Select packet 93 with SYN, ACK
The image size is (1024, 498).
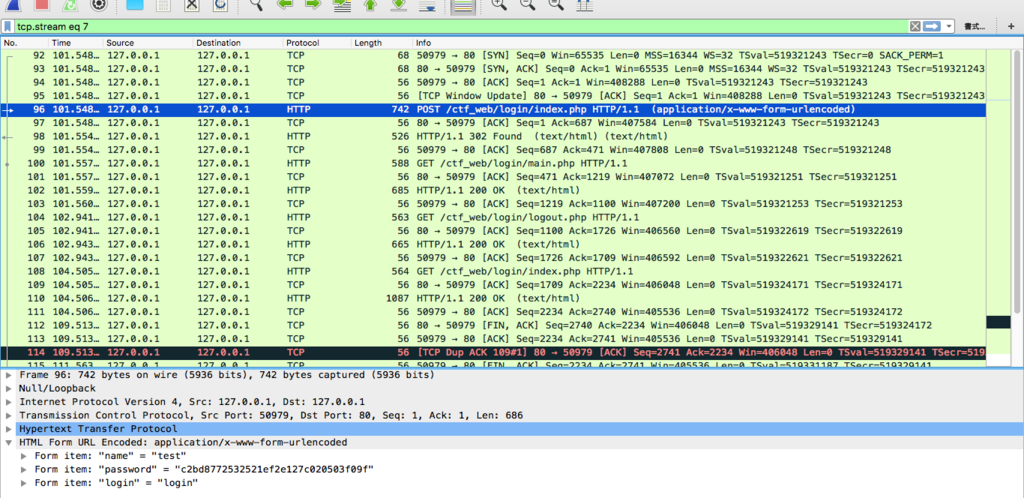pos(493,69)
